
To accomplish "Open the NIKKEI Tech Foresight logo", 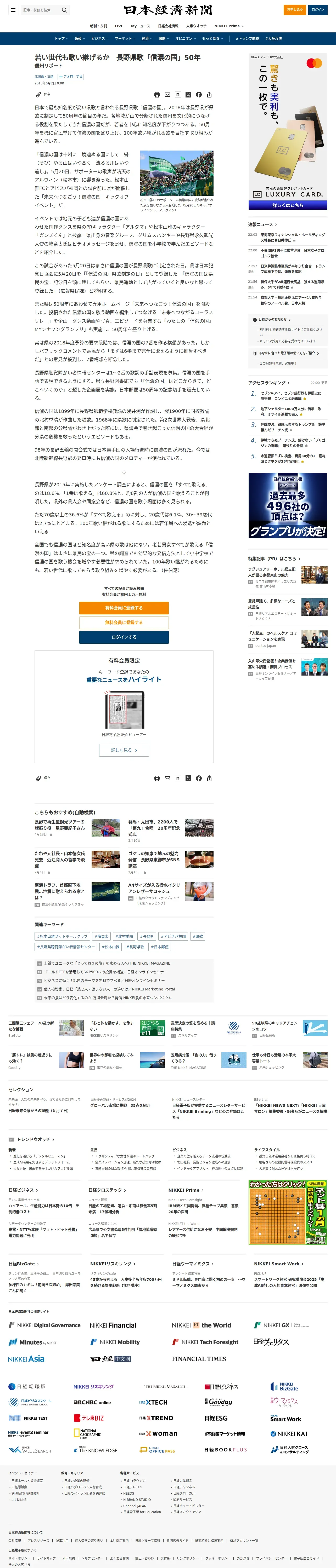I will 205,1342.
